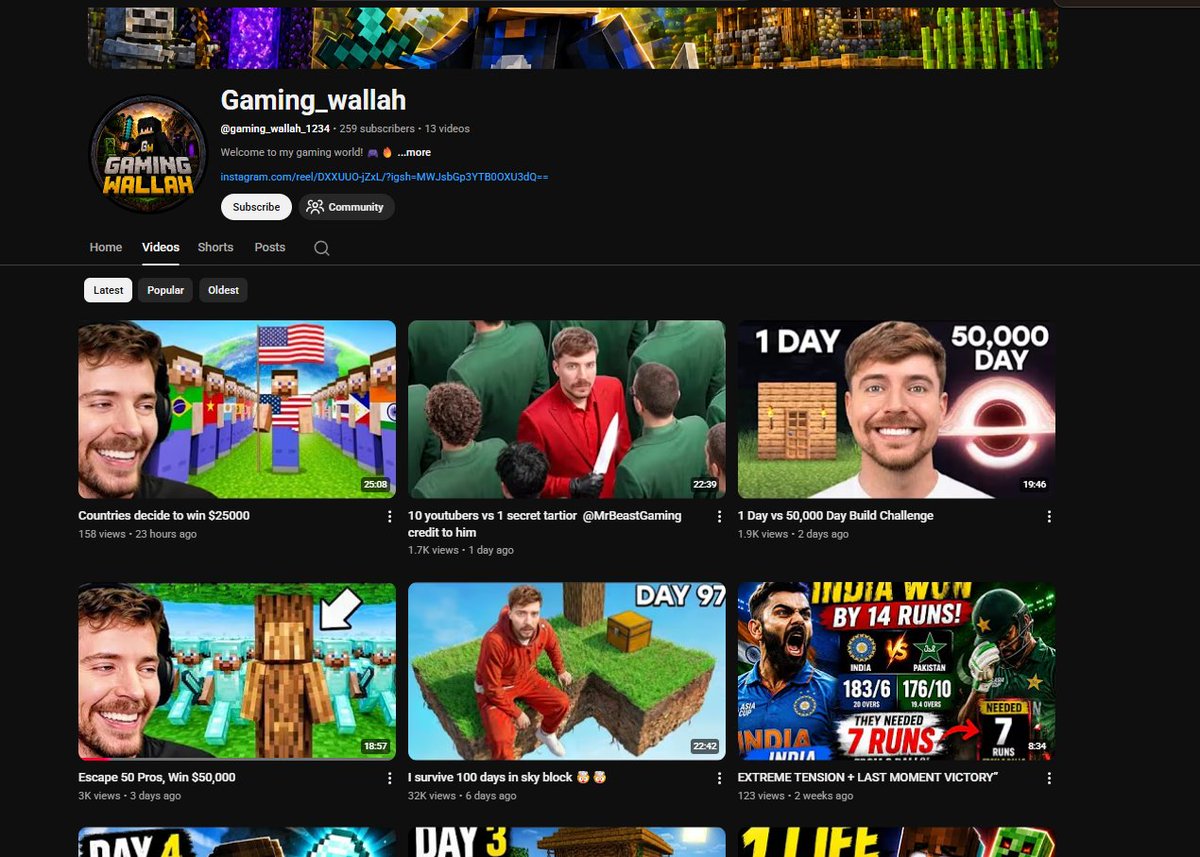Click the 19:46 duration badge
This screenshot has height=857, width=1200.
[1035, 485]
